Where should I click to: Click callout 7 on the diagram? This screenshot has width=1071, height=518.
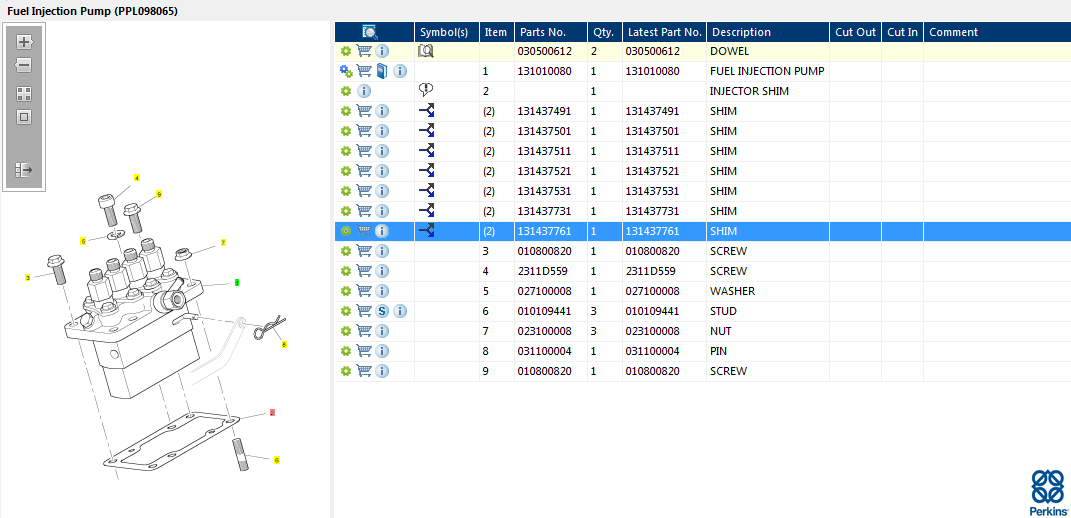223,243
